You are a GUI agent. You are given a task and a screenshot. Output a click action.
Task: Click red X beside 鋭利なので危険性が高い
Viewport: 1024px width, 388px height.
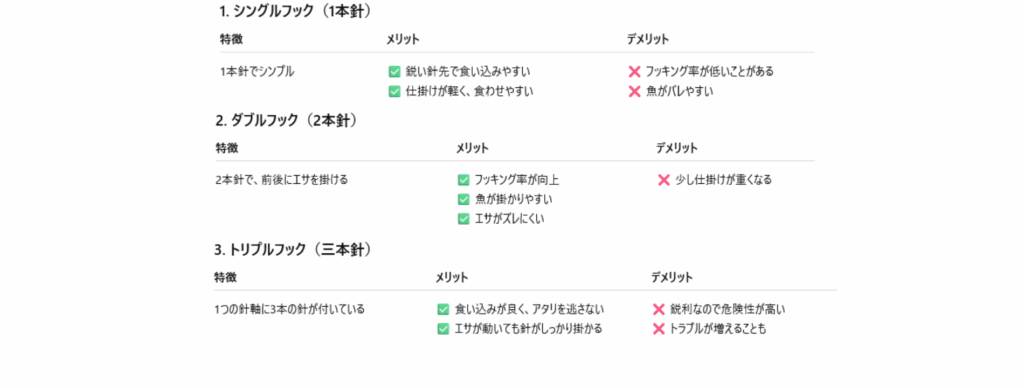click(659, 309)
